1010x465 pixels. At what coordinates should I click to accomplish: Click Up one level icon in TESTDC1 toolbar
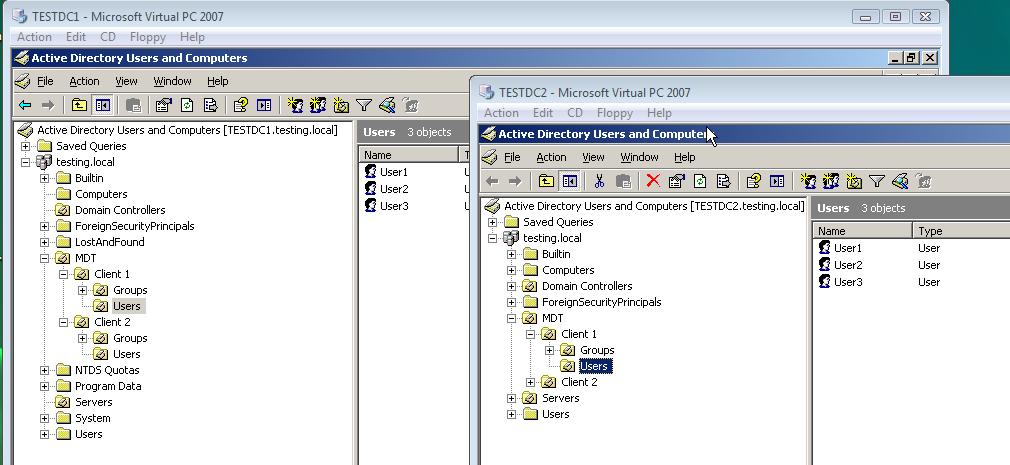(79, 105)
